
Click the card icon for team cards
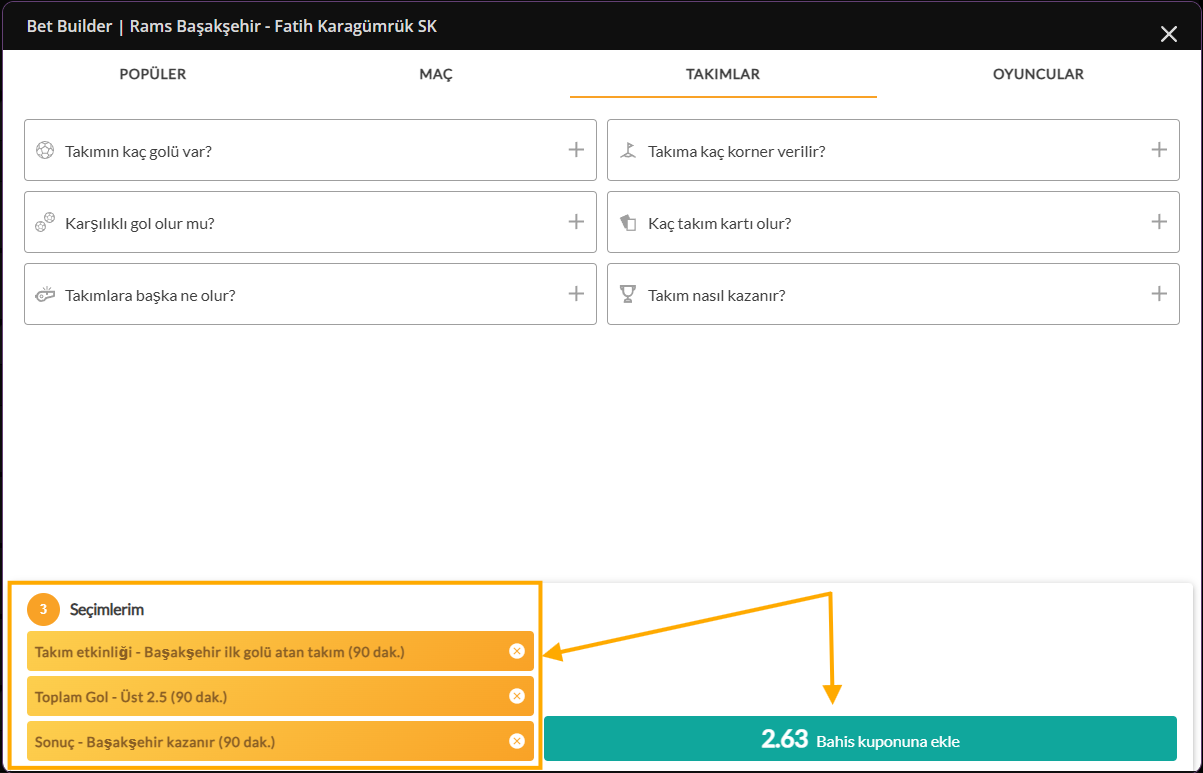627,223
